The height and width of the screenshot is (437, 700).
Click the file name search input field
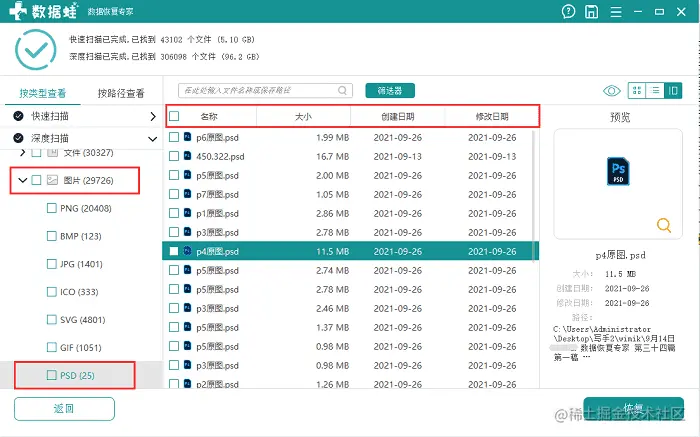pos(265,91)
